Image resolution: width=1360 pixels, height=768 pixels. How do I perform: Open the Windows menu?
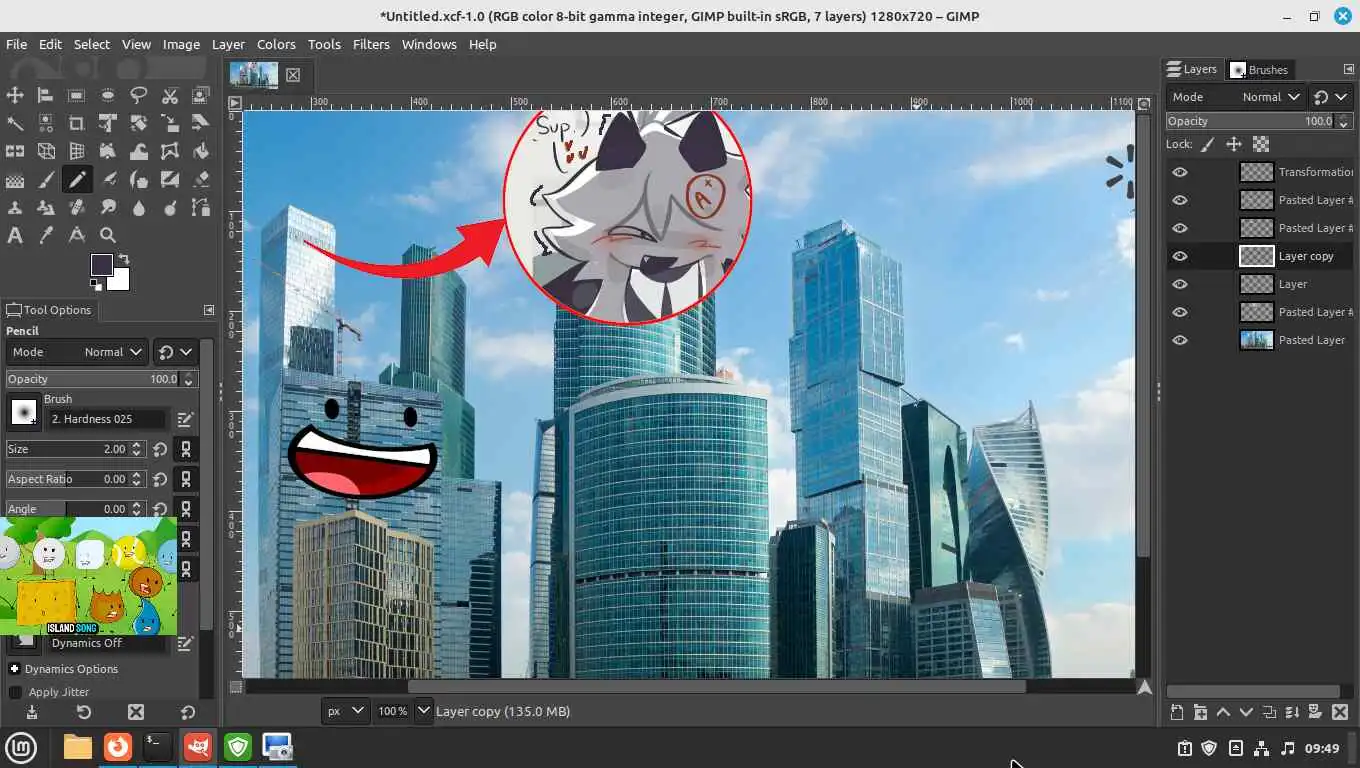(429, 44)
